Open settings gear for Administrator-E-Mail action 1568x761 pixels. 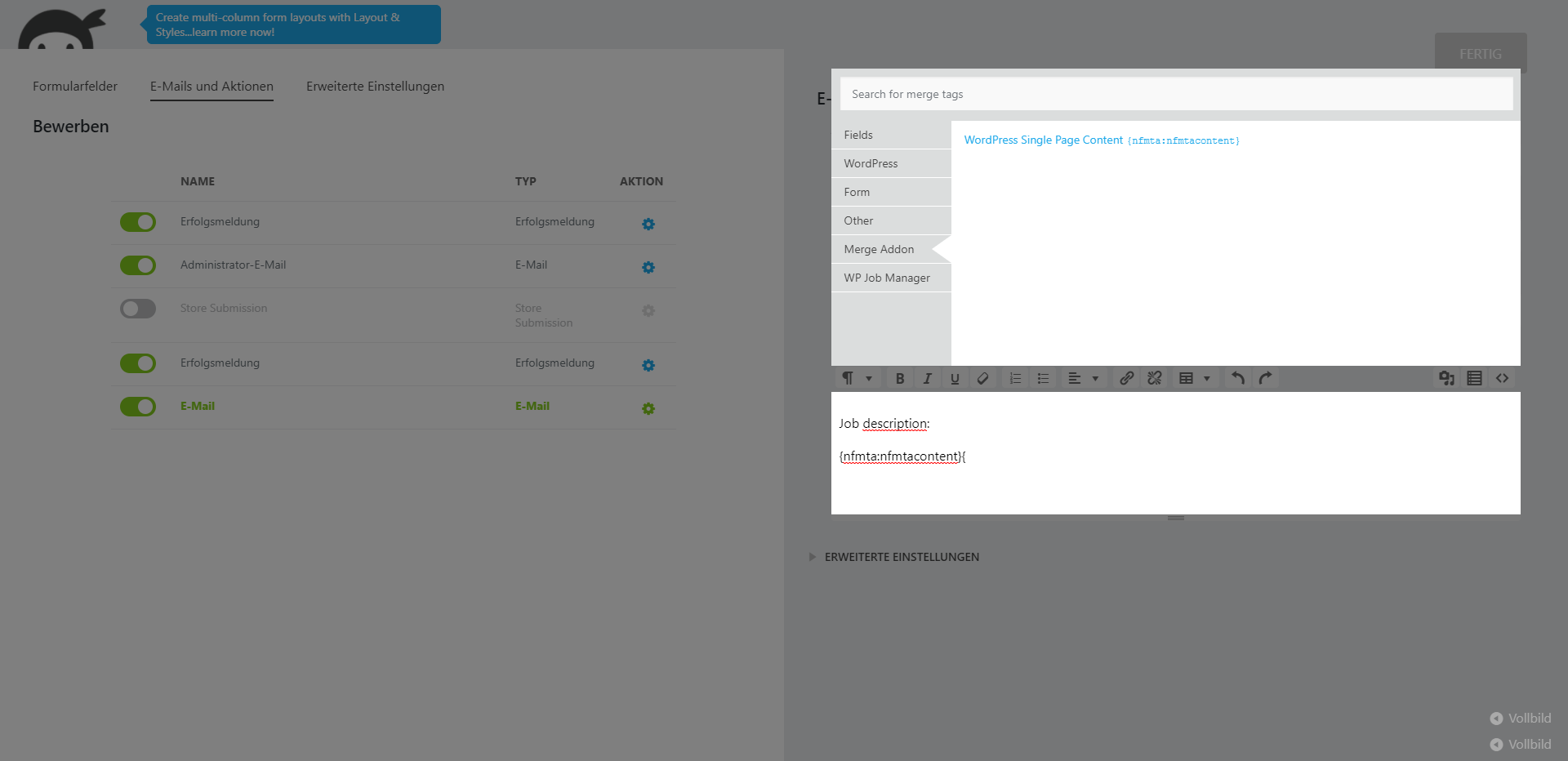tap(648, 267)
